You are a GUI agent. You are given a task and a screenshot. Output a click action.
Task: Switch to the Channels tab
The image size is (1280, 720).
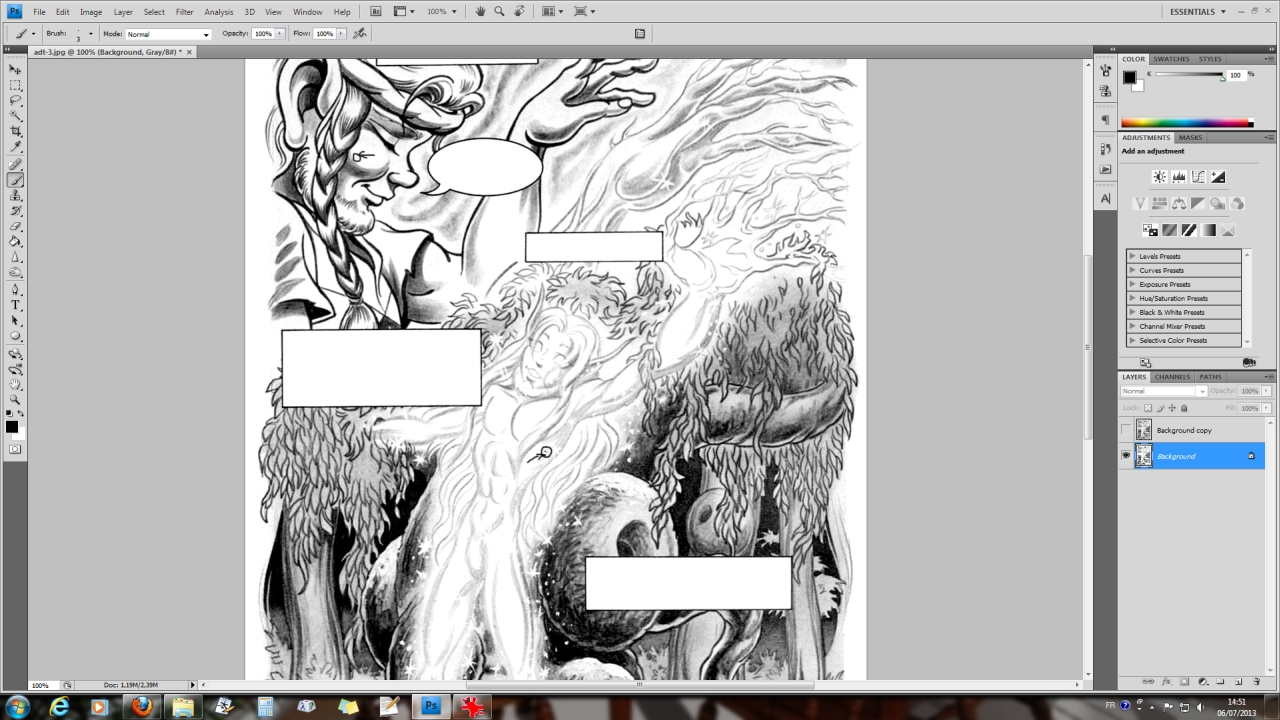tap(1172, 377)
